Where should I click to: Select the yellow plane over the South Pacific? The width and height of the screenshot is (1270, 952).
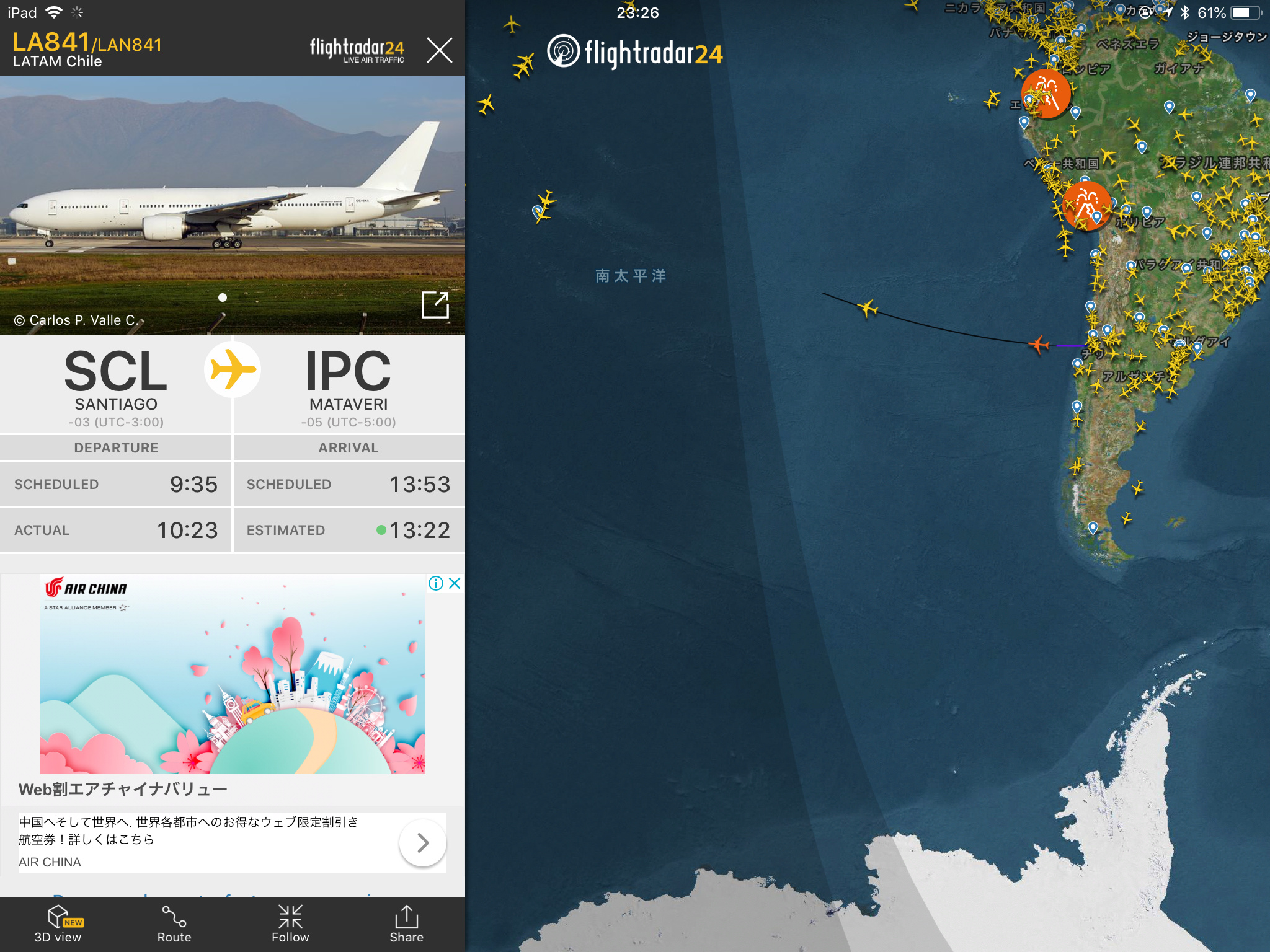pyautogui.click(x=868, y=307)
